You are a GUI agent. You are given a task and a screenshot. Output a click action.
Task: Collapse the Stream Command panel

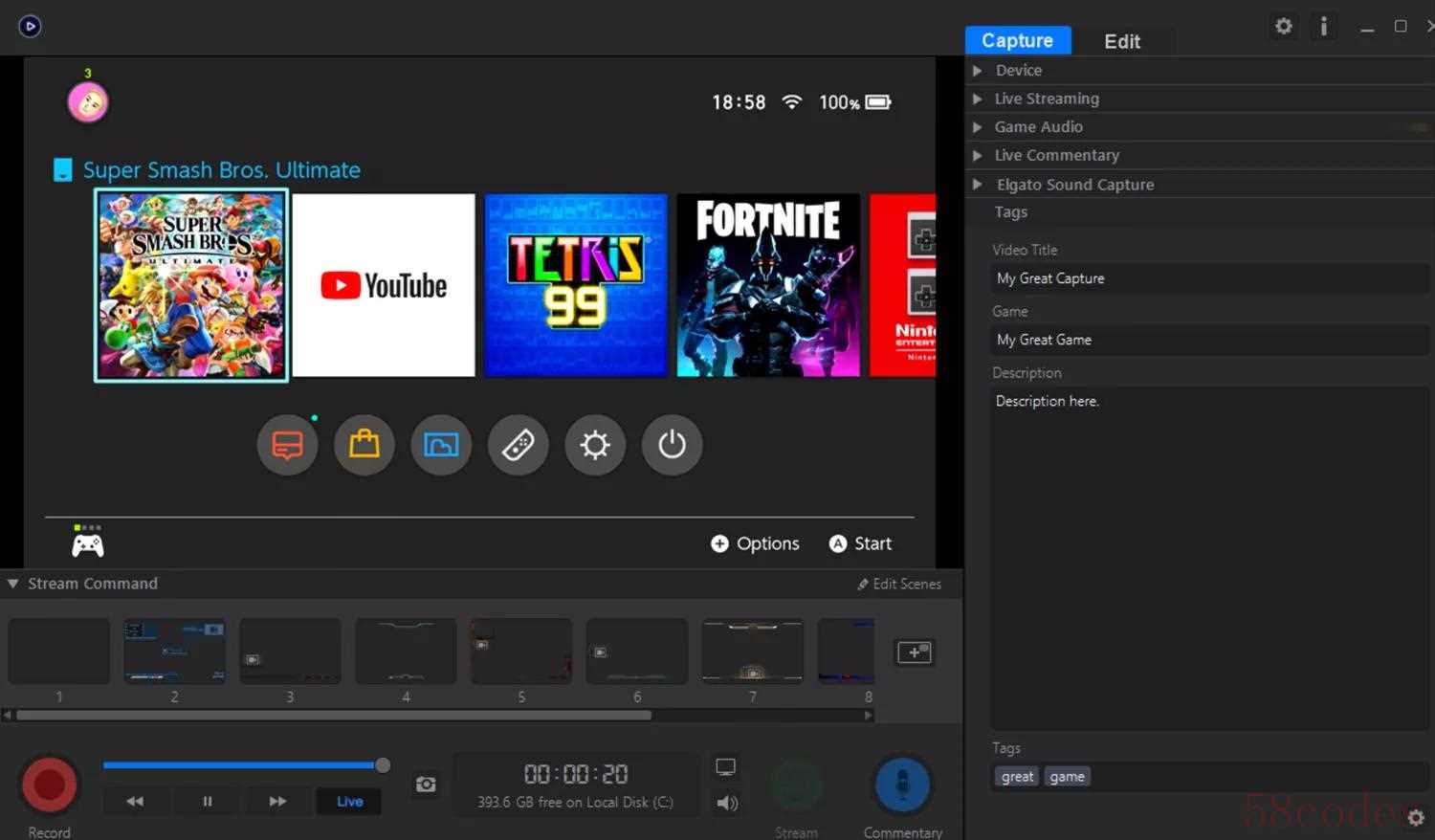[x=13, y=584]
